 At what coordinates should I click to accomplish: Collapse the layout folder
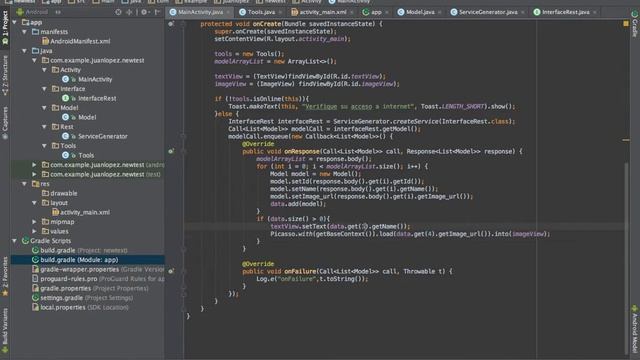34,202
